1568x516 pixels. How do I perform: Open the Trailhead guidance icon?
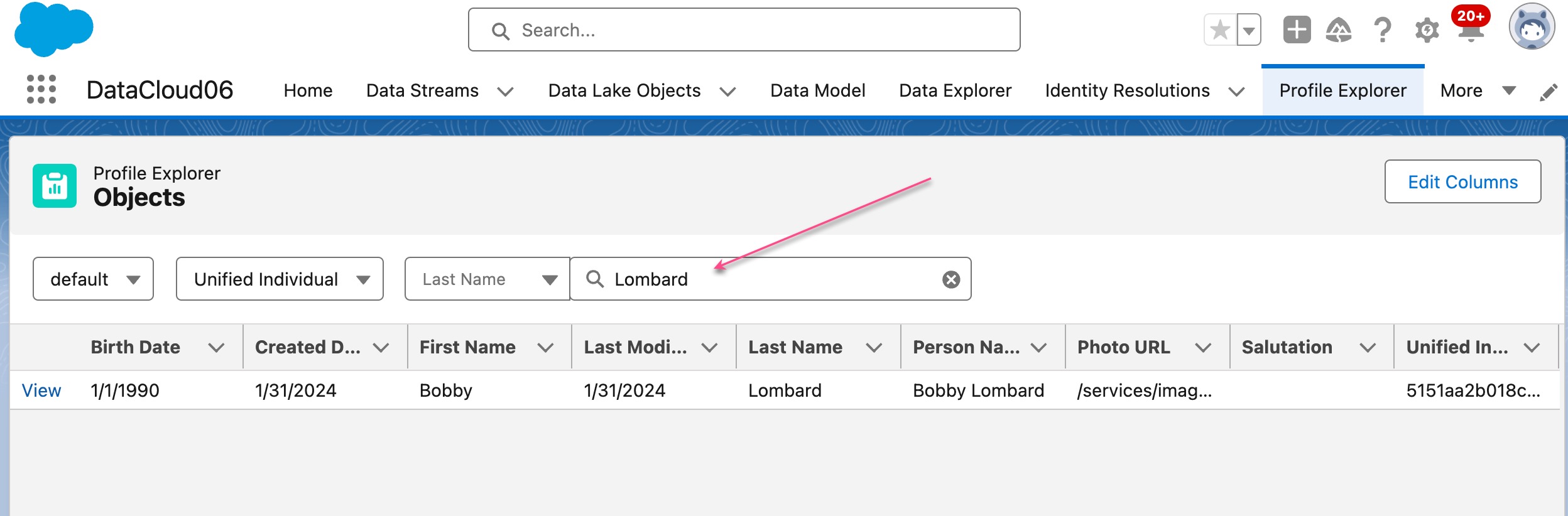(x=1339, y=30)
